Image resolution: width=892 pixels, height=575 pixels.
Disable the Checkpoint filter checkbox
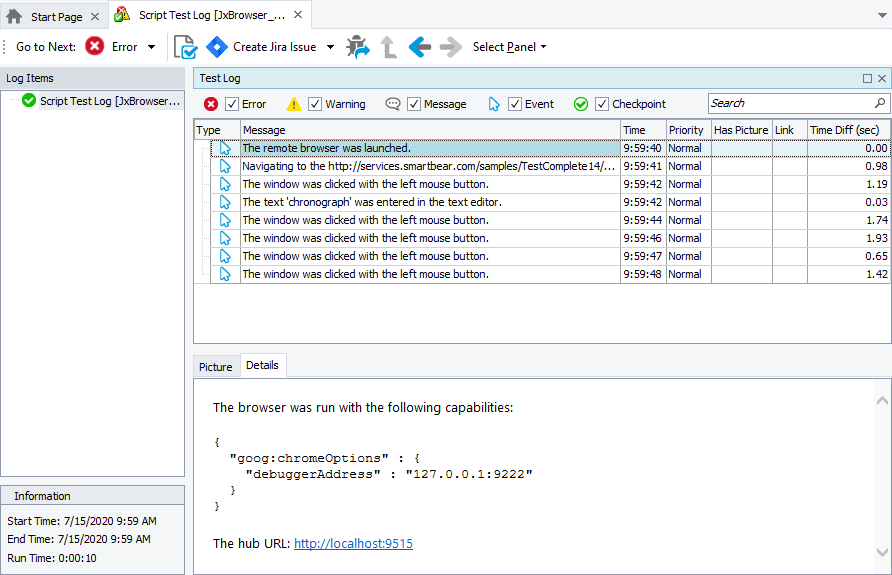coord(602,104)
